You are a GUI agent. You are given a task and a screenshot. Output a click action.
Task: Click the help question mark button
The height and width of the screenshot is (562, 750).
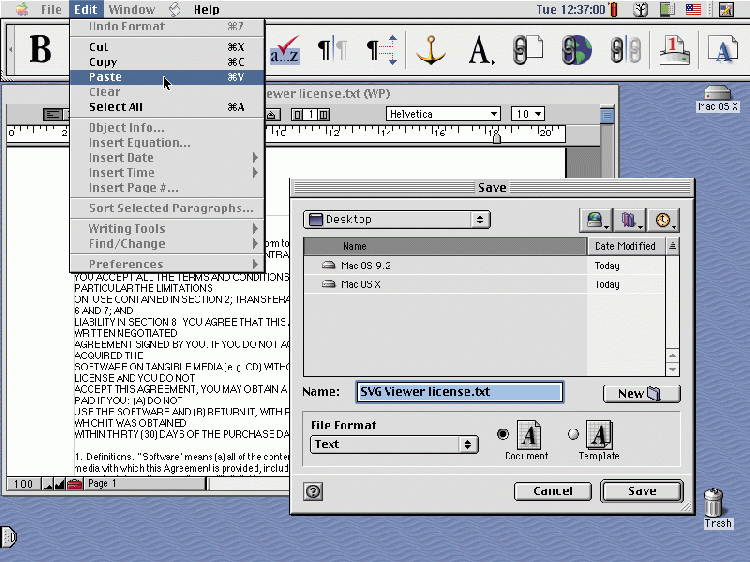point(313,491)
